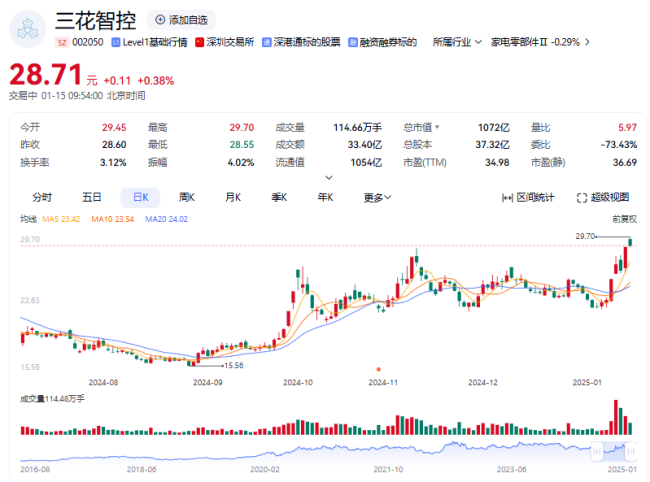Select the 月K chart tab

[x=233, y=197]
